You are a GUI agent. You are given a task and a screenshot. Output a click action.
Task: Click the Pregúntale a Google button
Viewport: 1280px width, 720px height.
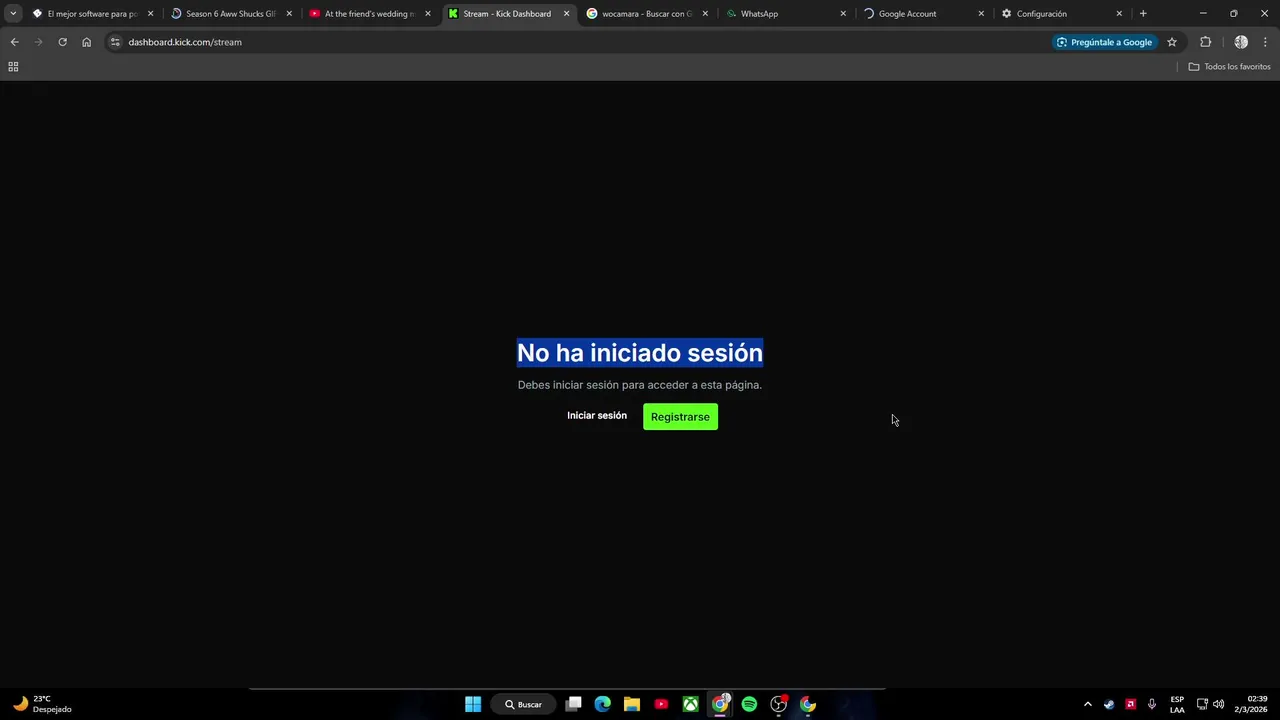click(x=1105, y=42)
